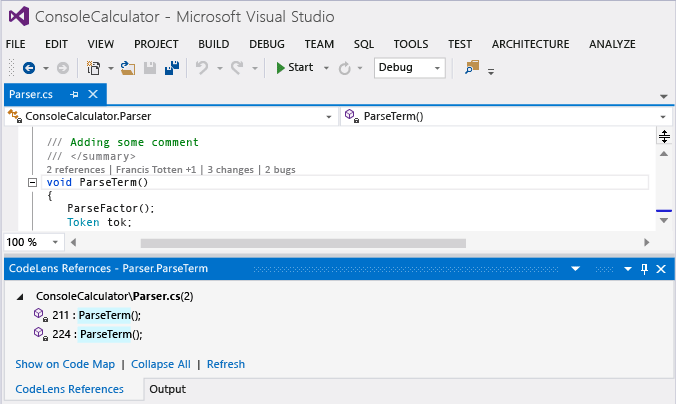Open the DEBUG menu
The height and width of the screenshot is (404, 676).
[x=267, y=44]
